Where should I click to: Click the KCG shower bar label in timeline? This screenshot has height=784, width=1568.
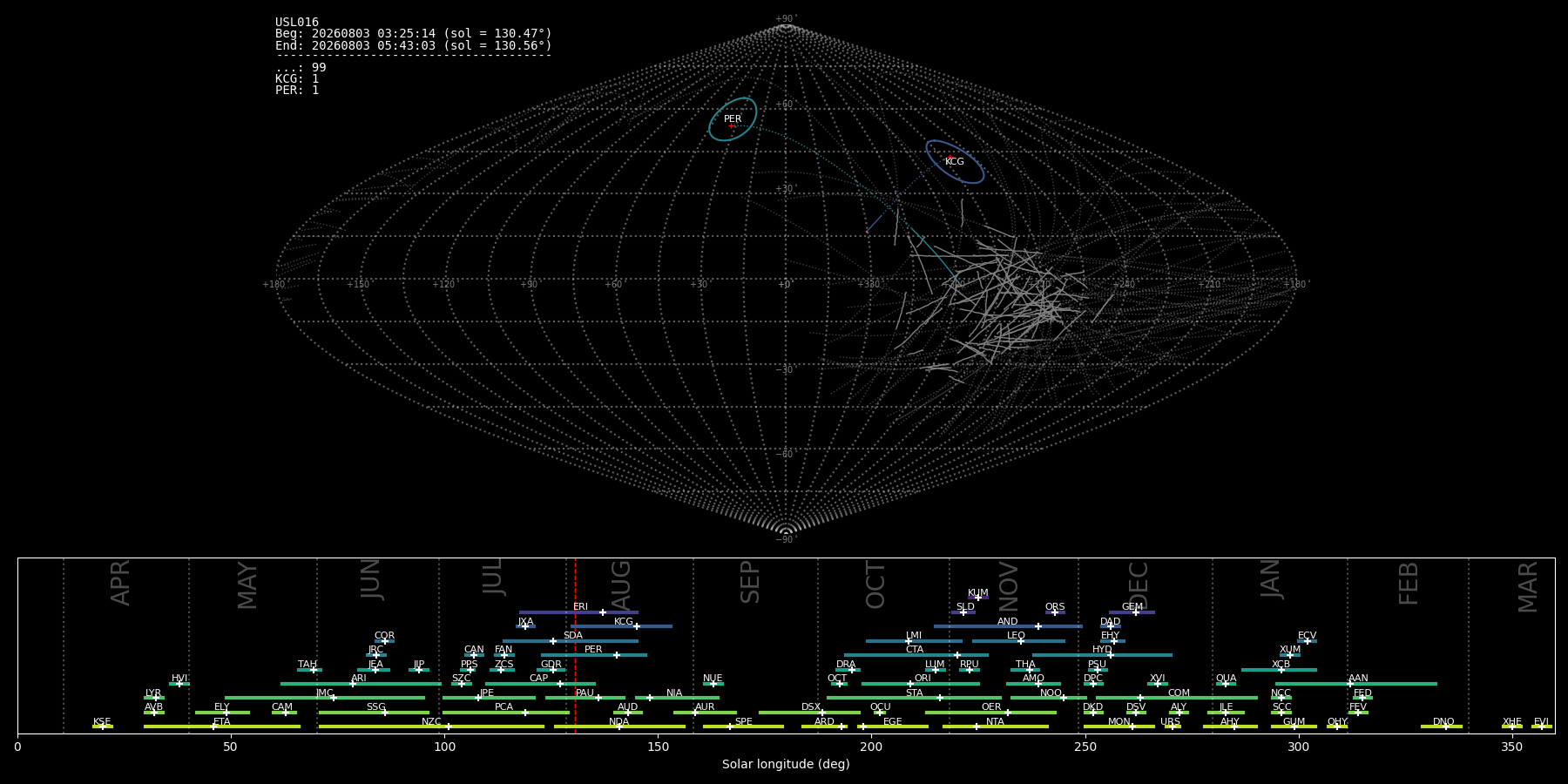pos(624,622)
